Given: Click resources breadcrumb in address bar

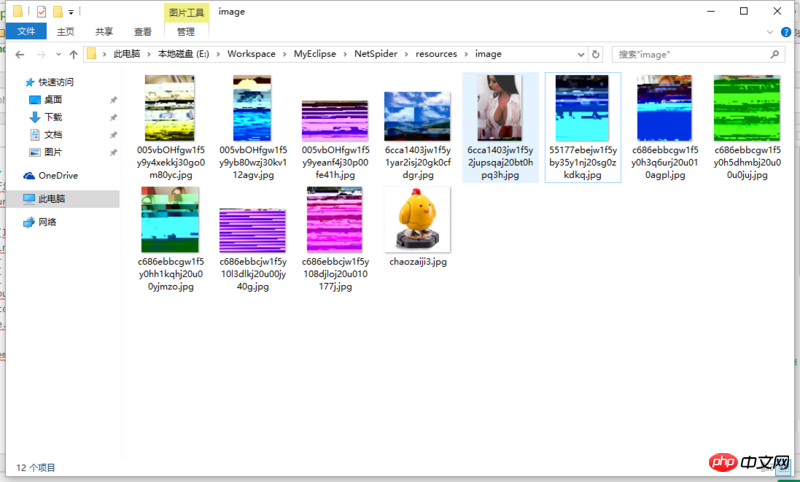Looking at the screenshot, I should click(436, 54).
